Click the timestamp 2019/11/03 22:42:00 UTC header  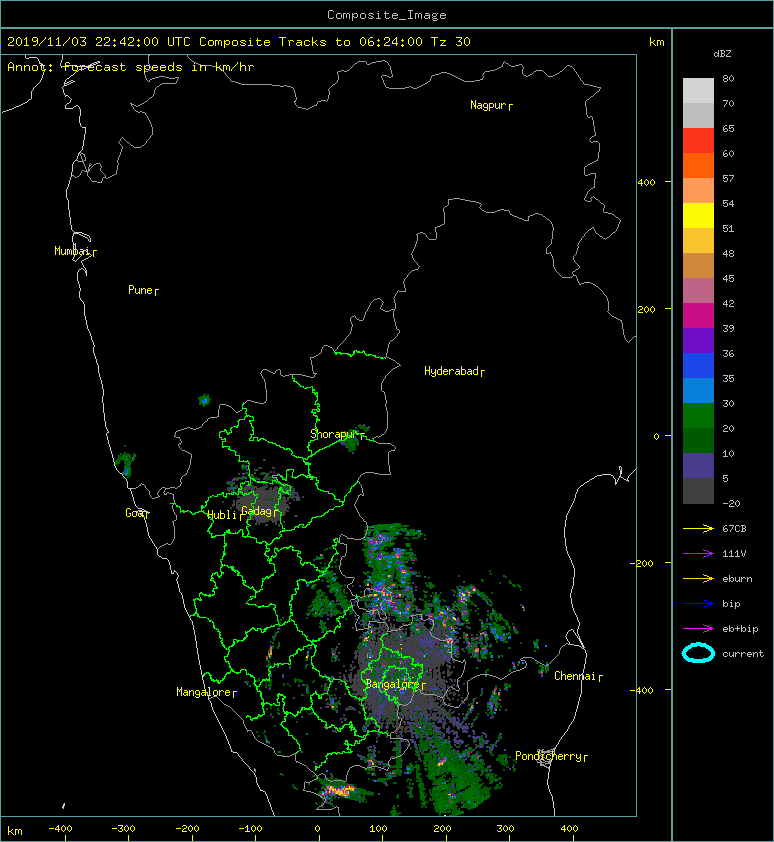pyautogui.click(x=99, y=42)
